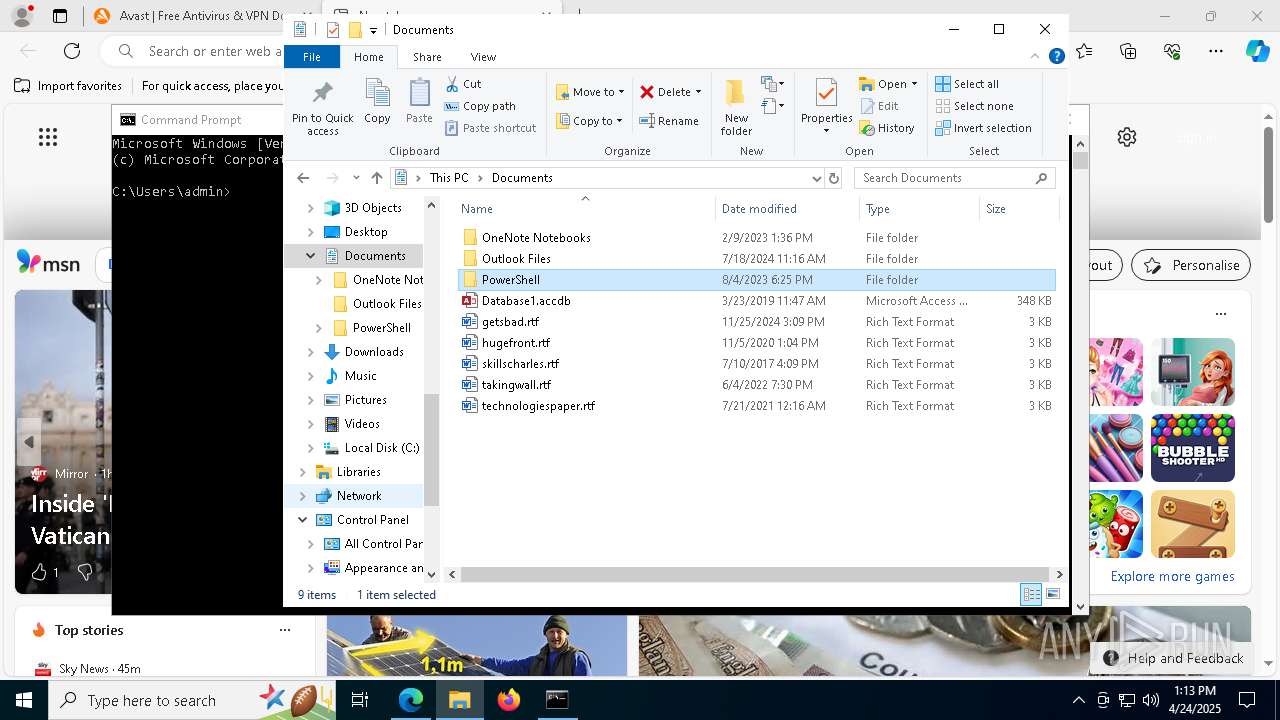Refresh the Documents folder view
This screenshot has height=720, width=1280.
[x=834, y=178]
